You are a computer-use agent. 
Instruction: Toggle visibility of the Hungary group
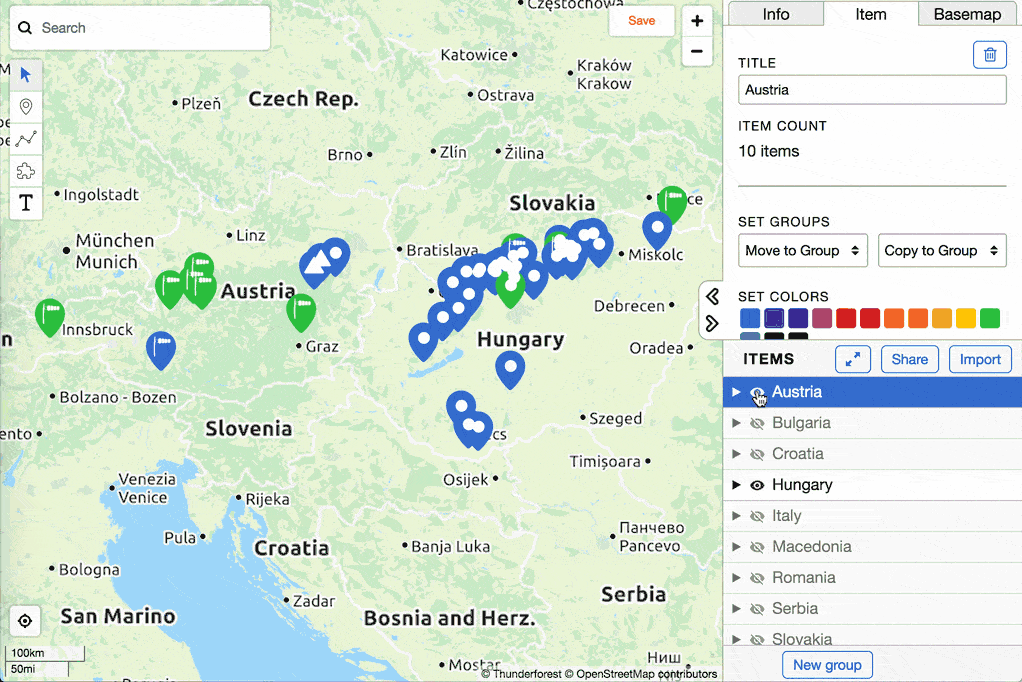click(x=757, y=485)
